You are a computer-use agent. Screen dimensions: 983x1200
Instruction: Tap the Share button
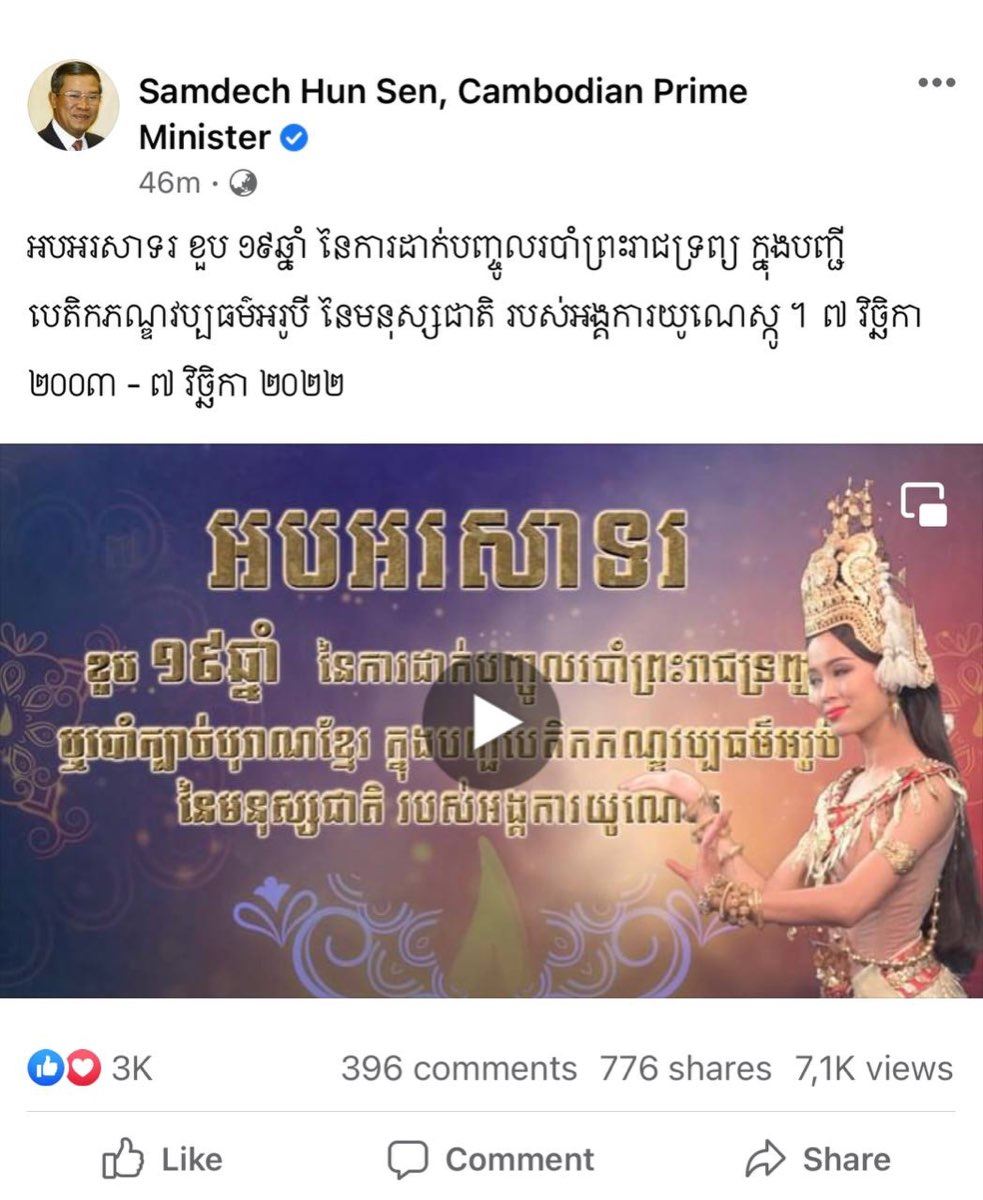click(818, 1160)
